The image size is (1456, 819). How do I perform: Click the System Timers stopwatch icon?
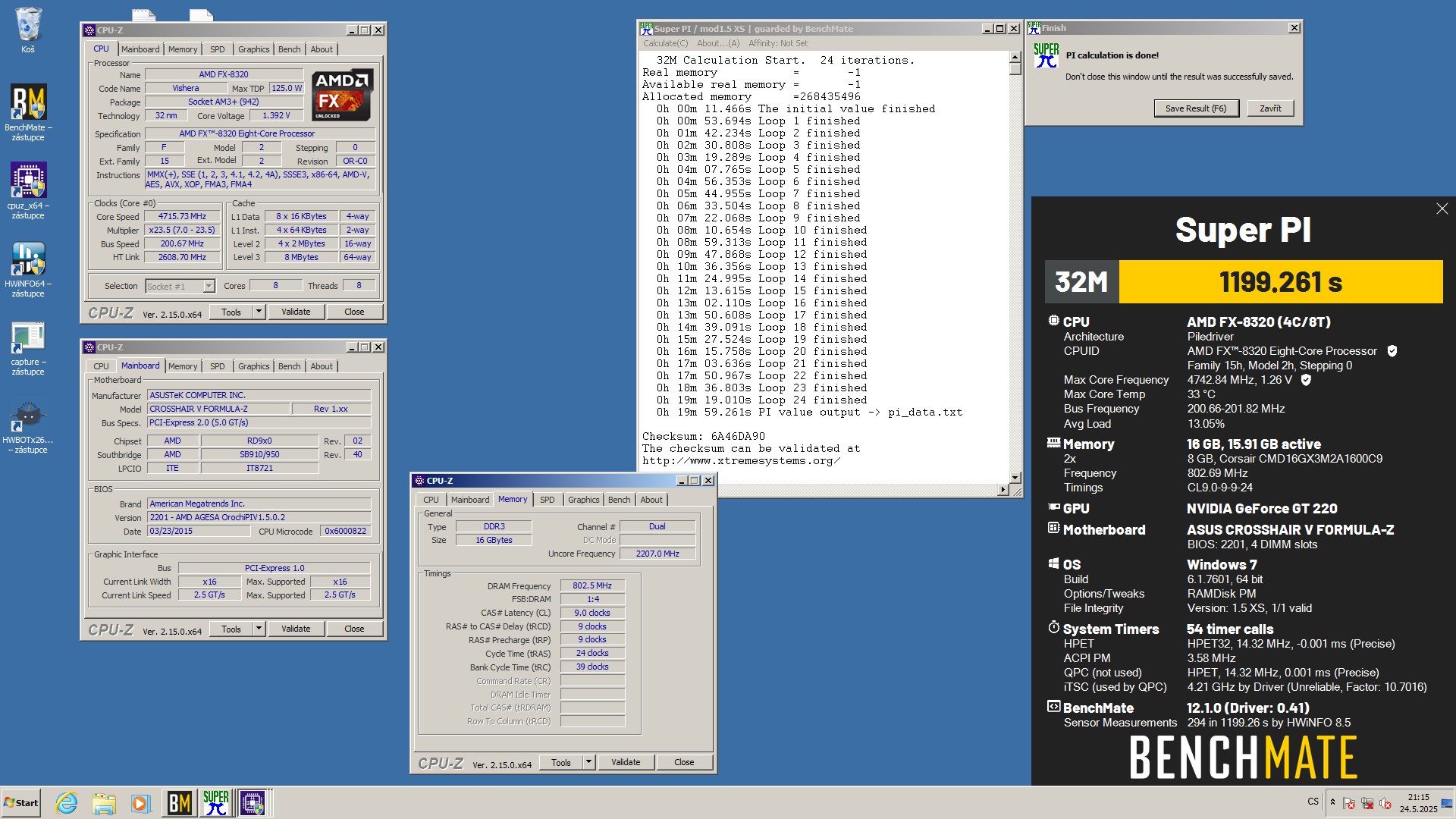(x=1053, y=628)
